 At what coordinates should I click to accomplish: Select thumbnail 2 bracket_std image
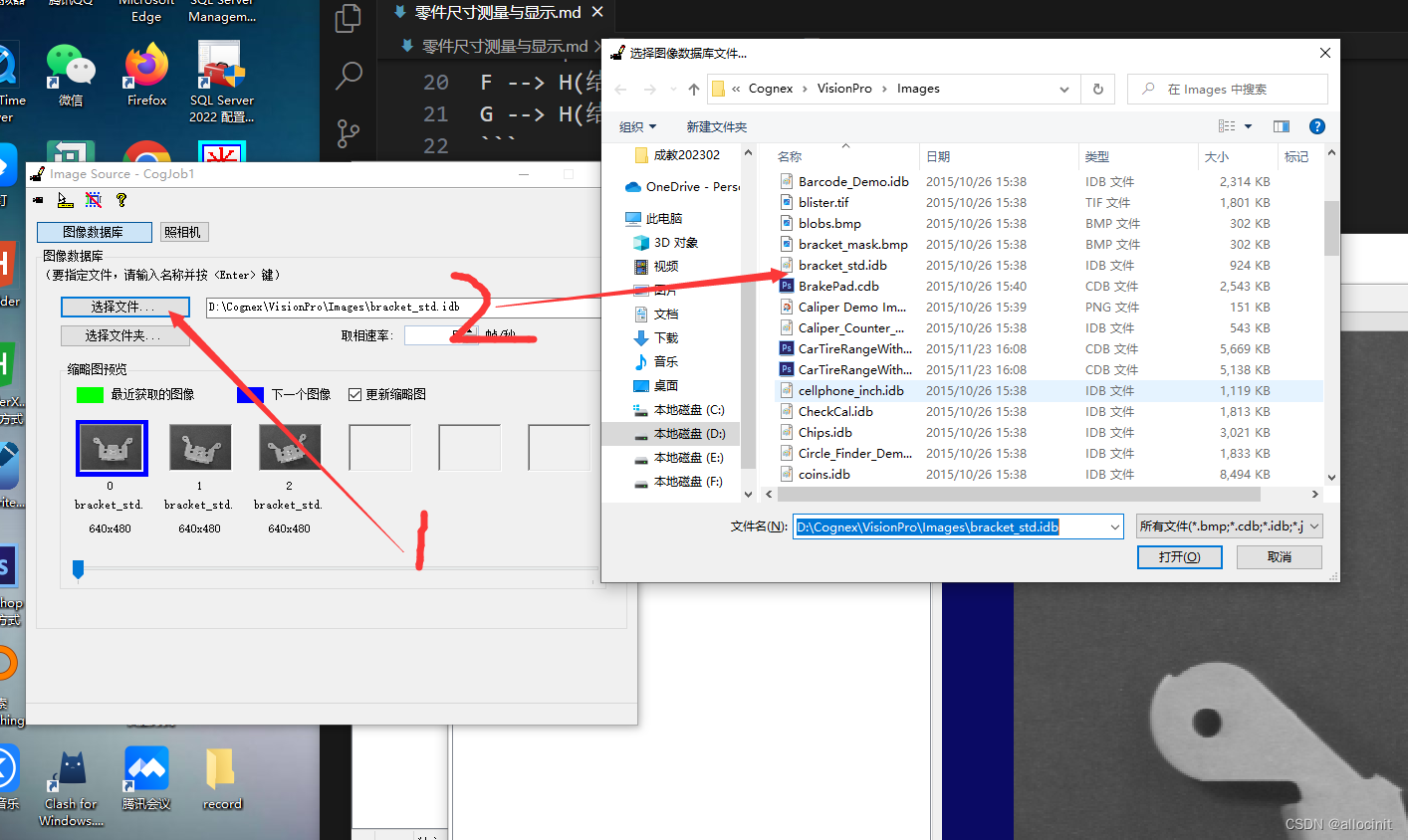click(290, 448)
